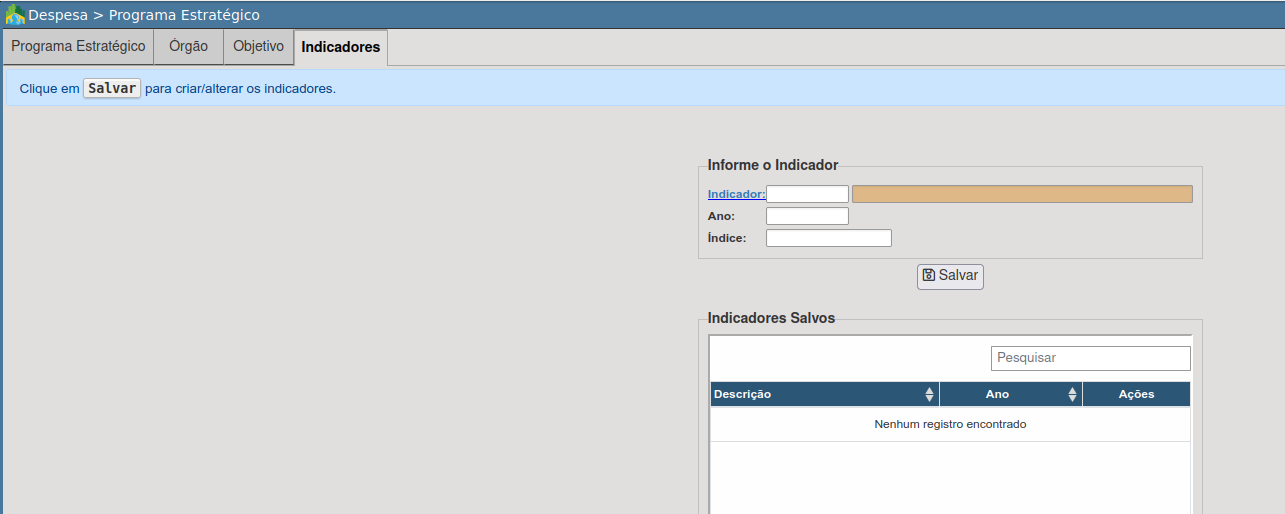Open the Indicador lookup link
This screenshot has height=514, width=1285.
[736, 194]
